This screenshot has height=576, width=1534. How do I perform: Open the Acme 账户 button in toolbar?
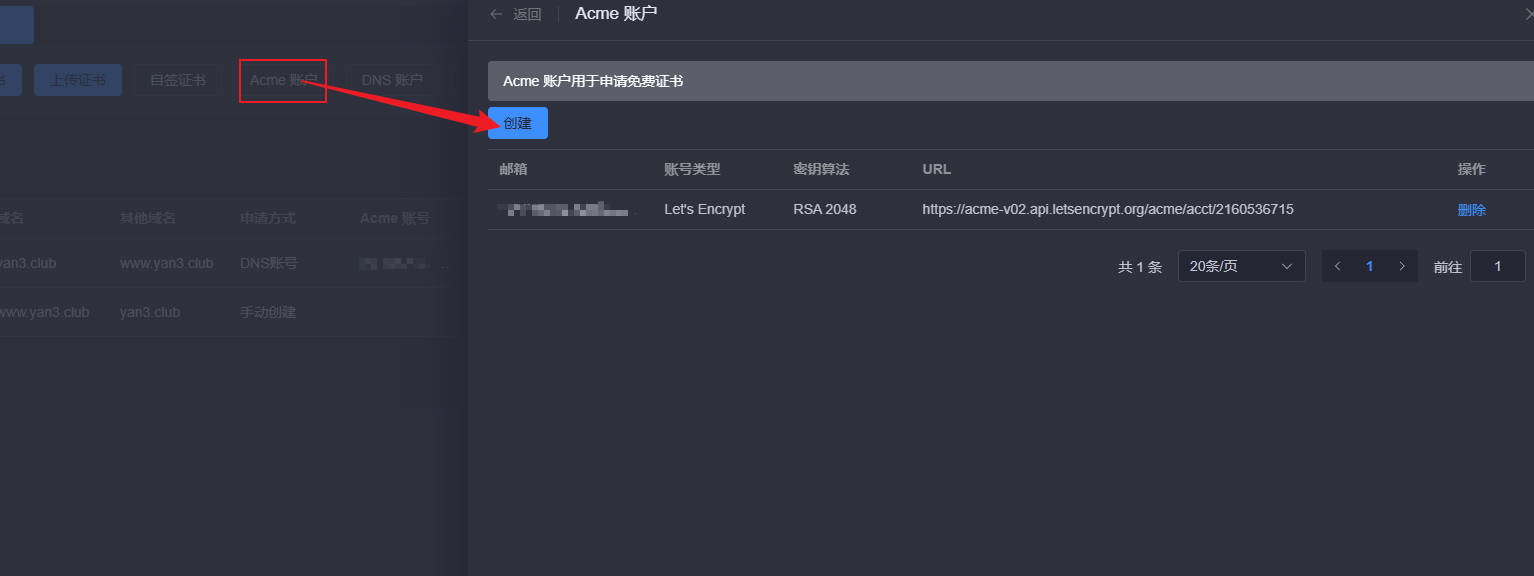point(283,80)
